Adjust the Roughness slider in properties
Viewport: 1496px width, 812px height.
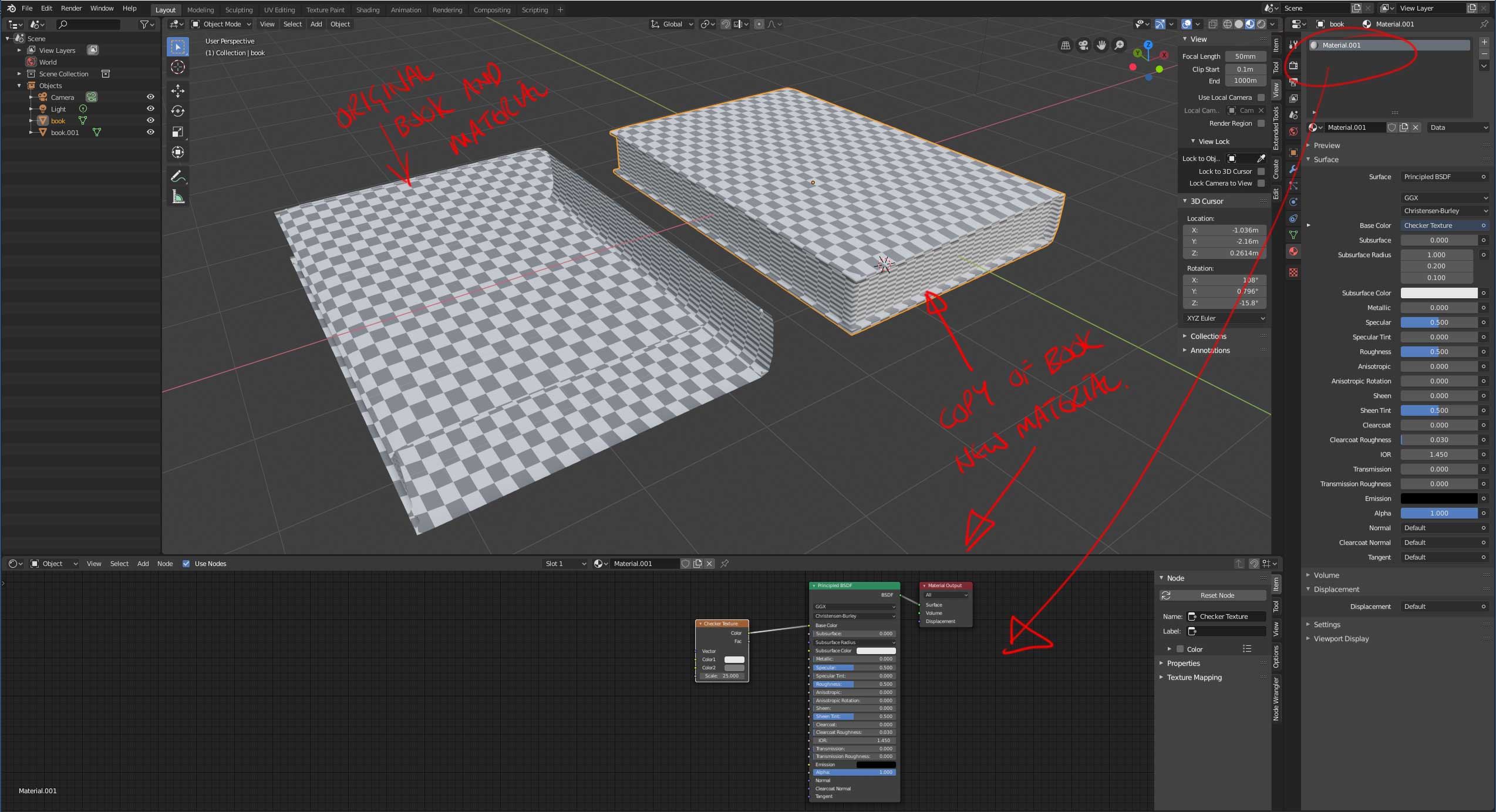pyautogui.click(x=1439, y=352)
